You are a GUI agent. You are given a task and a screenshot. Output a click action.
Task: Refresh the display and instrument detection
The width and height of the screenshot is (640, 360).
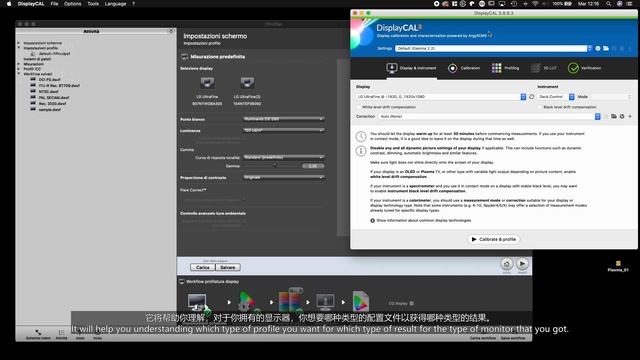[x=531, y=97]
